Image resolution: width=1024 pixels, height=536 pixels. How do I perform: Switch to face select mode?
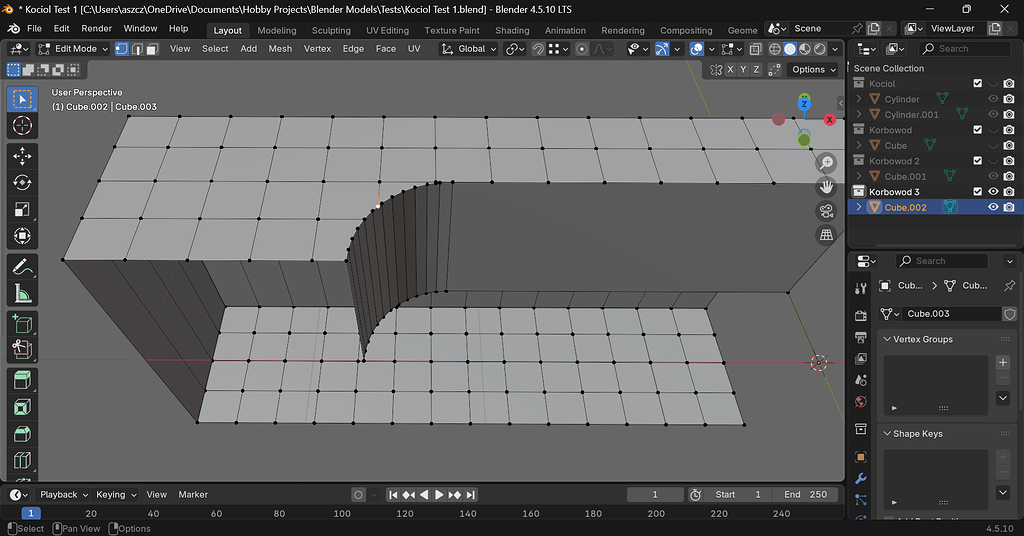click(x=152, y=49)
